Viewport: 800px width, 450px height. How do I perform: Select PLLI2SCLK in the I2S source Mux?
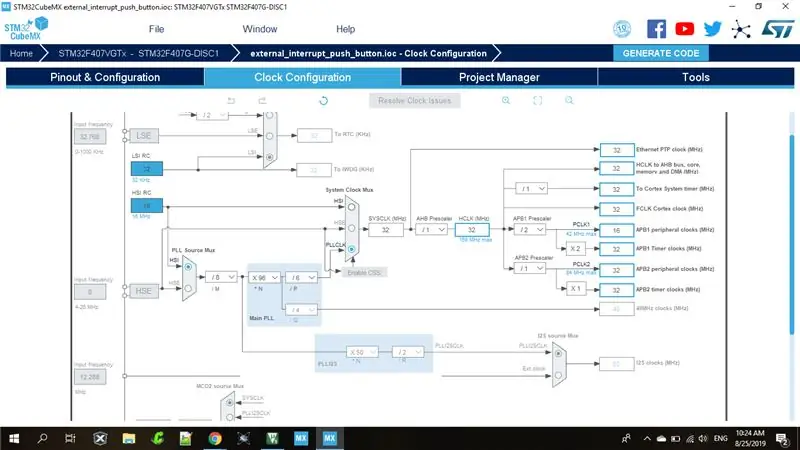558,353
